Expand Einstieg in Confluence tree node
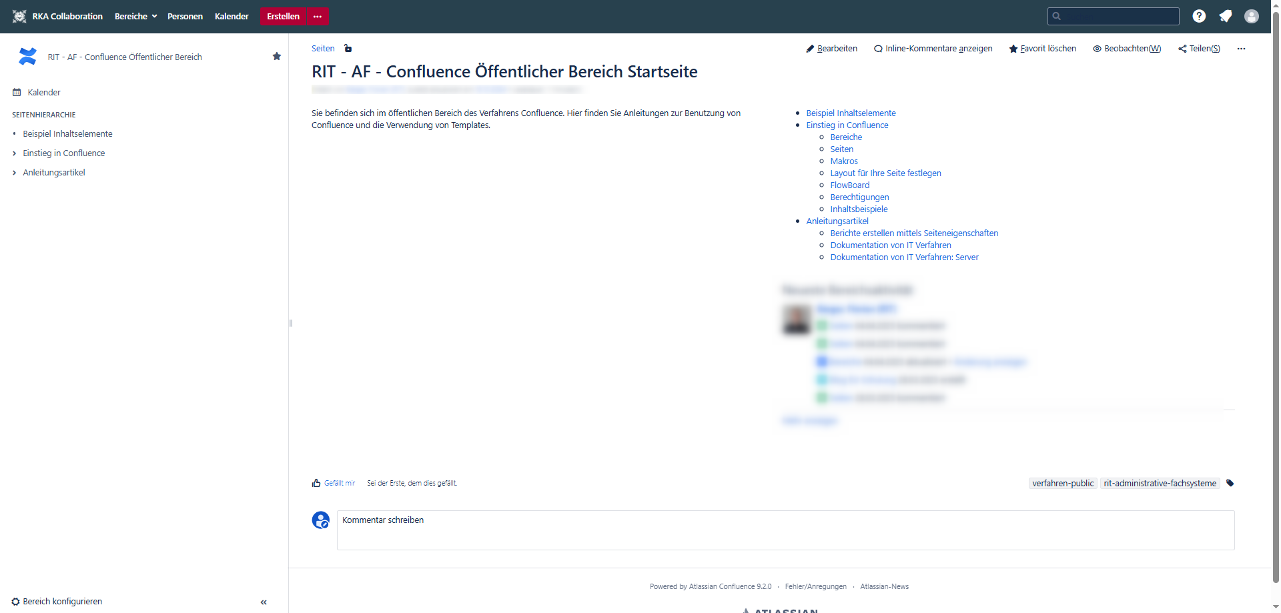The image size is (1281, 613). (14, 153)
